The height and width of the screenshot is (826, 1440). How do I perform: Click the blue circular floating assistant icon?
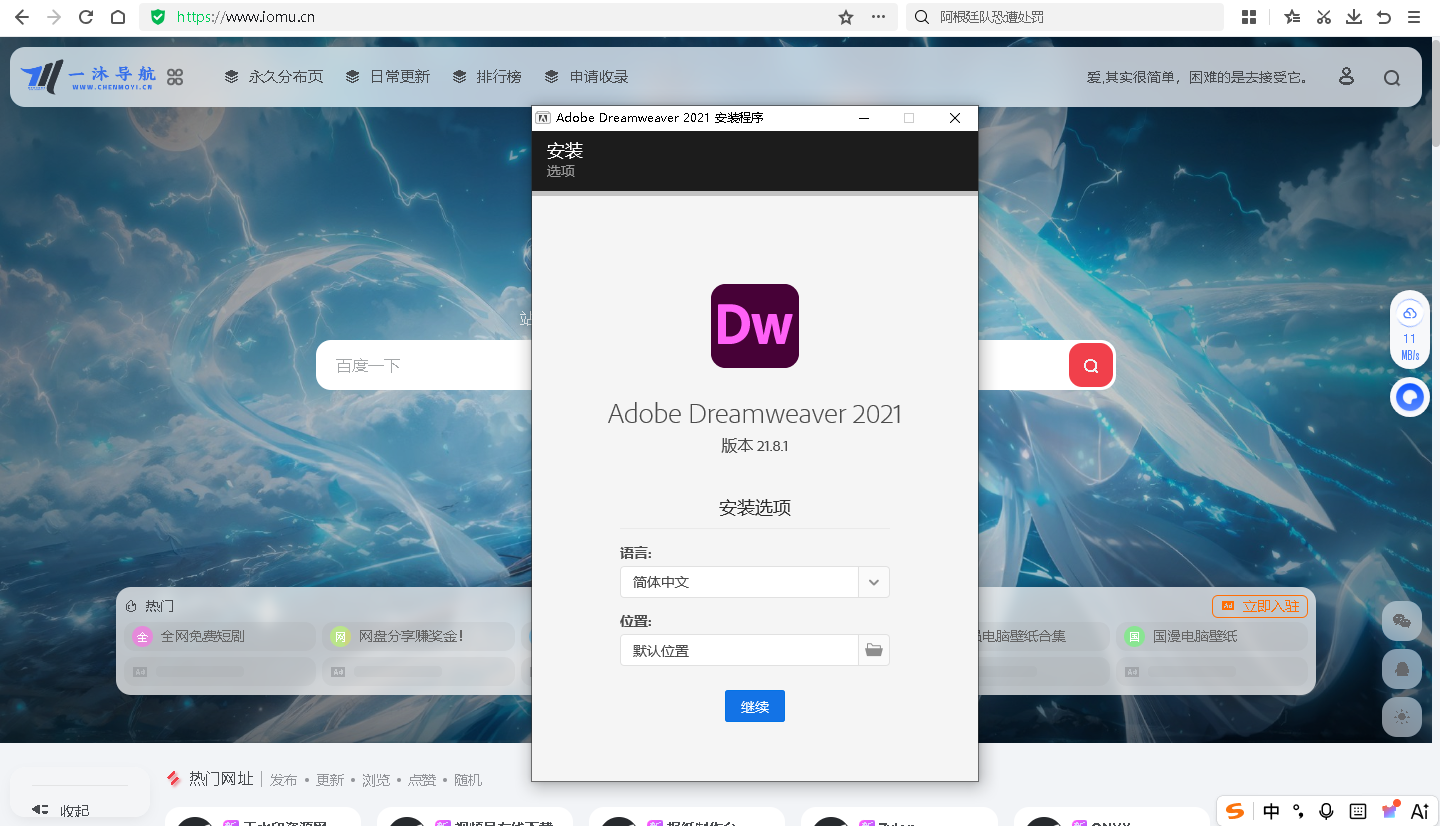[x=1410, y=397]
